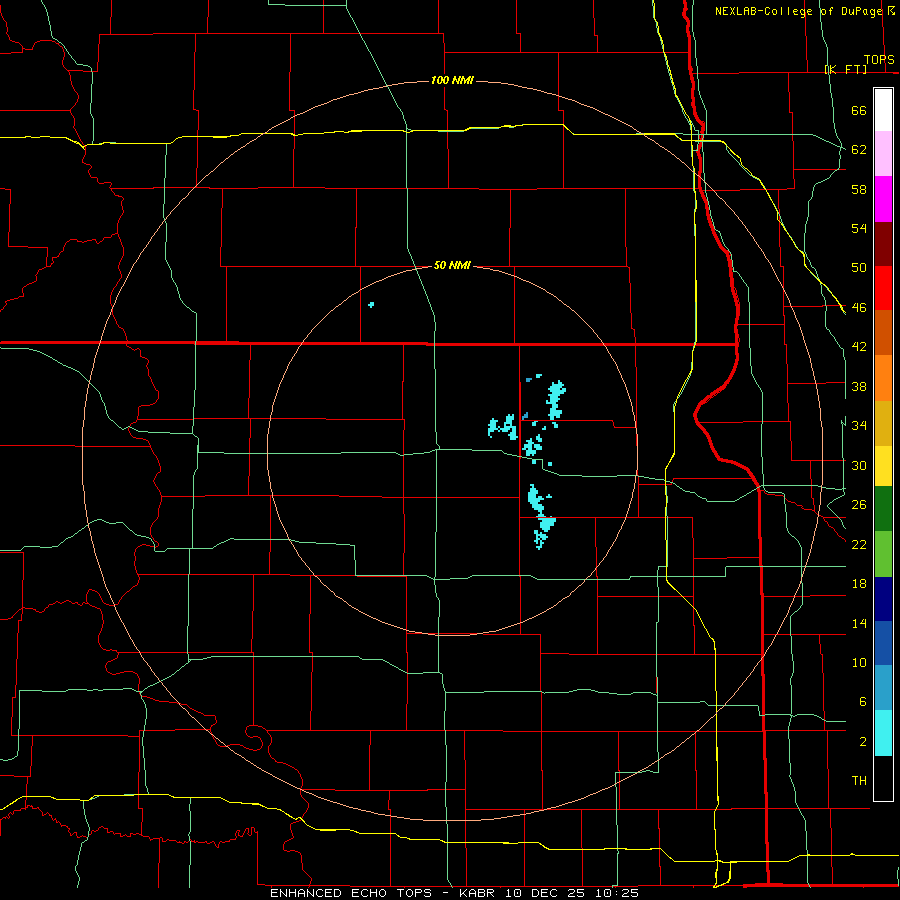The height and width of the screenshot is (900, 900).
Task: Click the '34' legend value
Action: (x=859, y=425)
